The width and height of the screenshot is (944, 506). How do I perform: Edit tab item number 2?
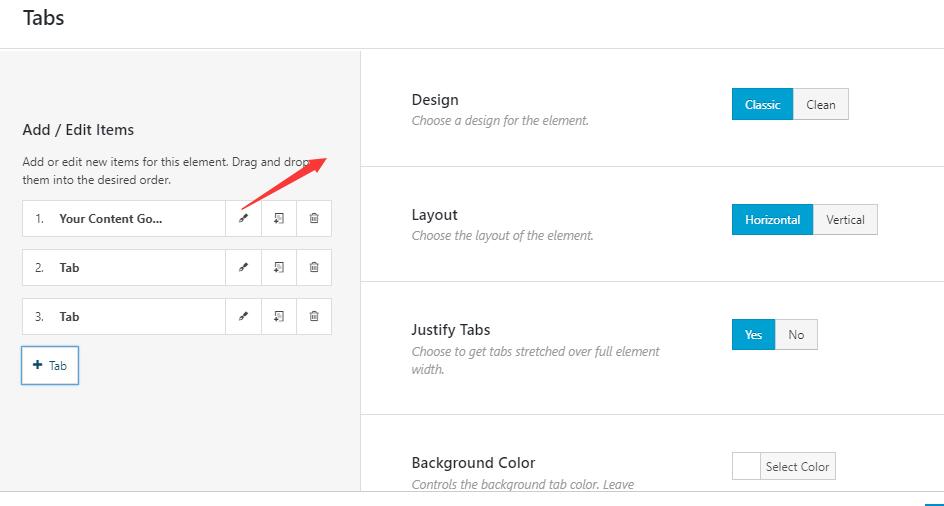click(x=243, y=267)
